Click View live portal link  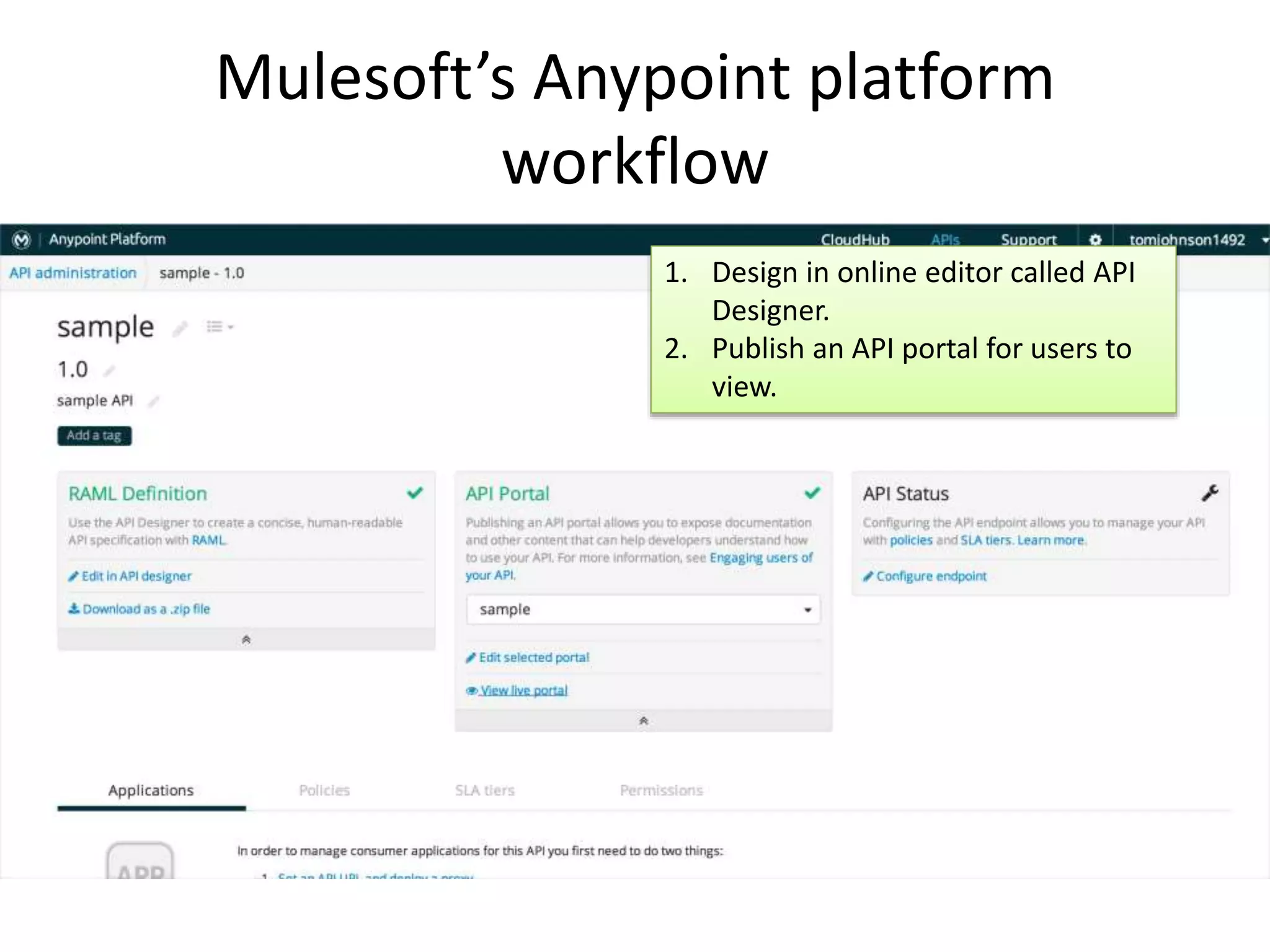coord(517,690)
